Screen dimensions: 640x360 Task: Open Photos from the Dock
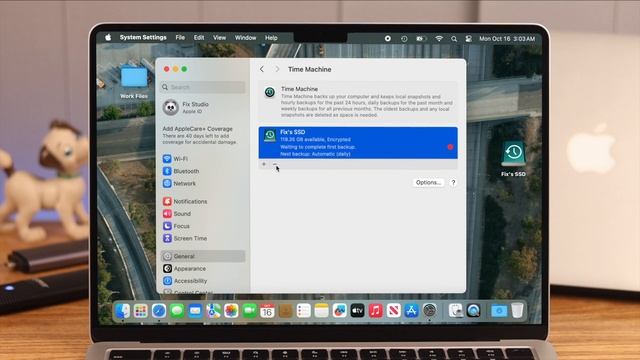pyautogui.click(x=231, y=311)
